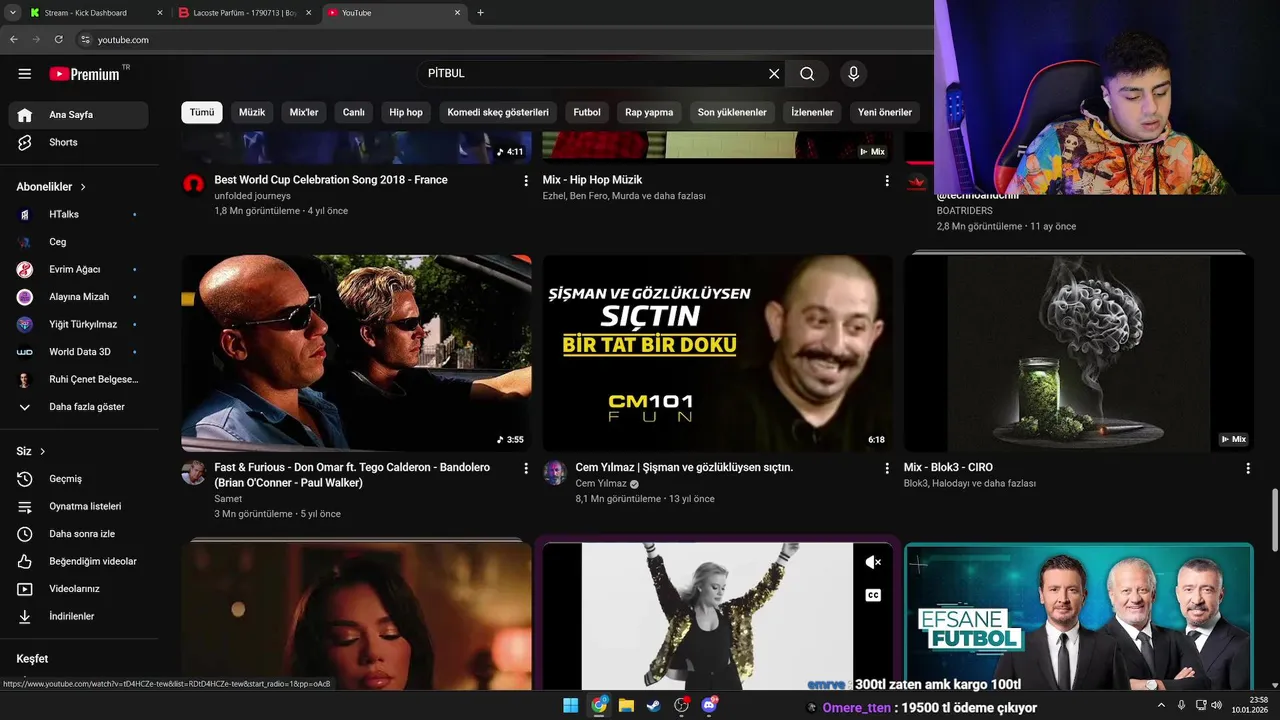Go back with browser back arrow

tap(14, 40)
